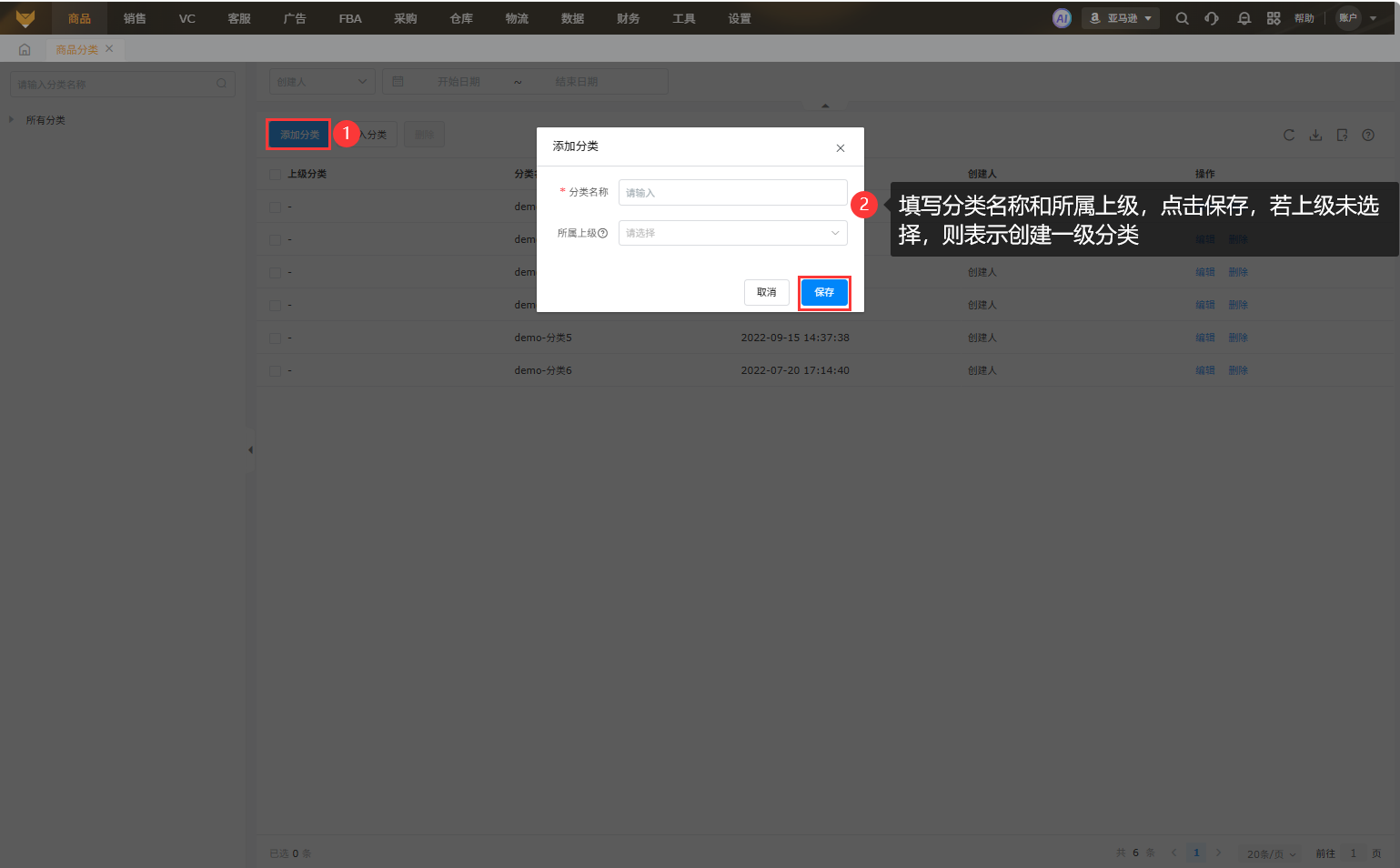Tick the checkbox for demo-分类6

(x=275, y=371)
